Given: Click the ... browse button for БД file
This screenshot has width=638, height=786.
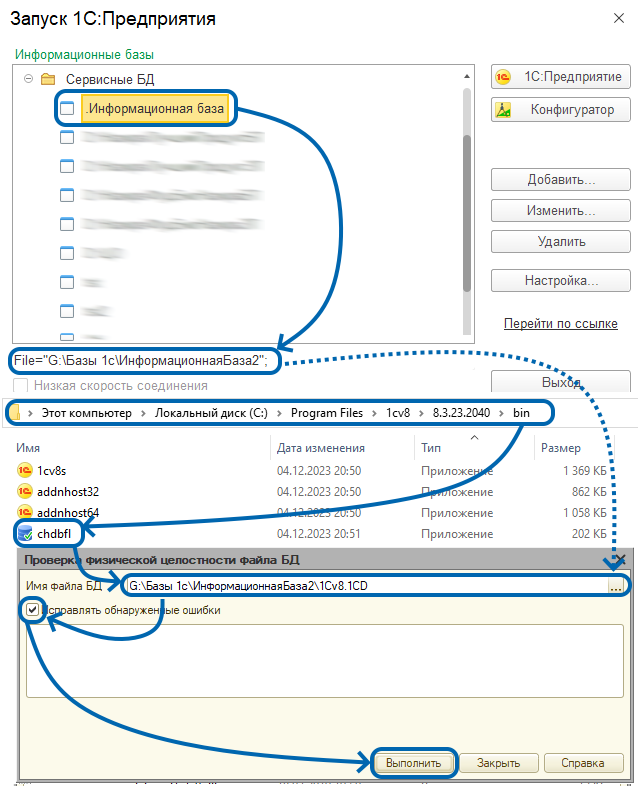Looking at the screenshot, I should (616, 585).
